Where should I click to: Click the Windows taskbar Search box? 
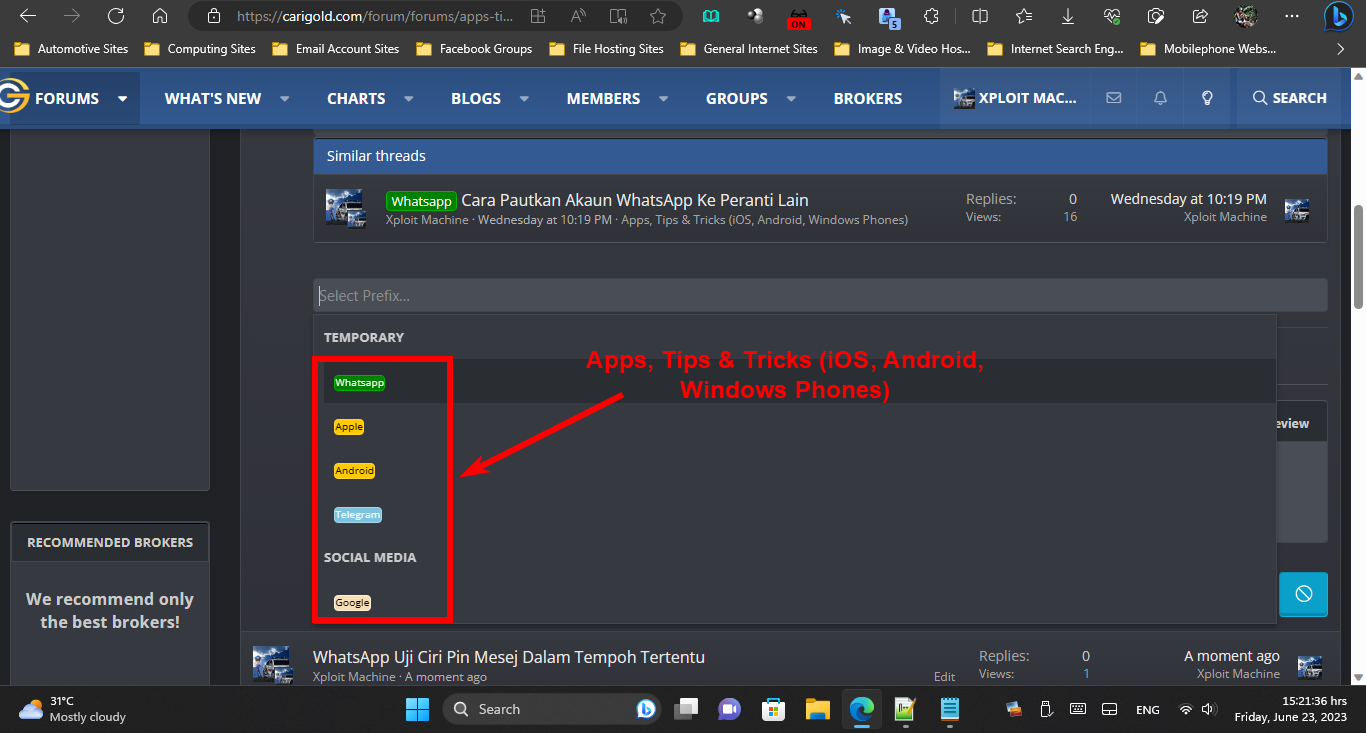[551, 709]
